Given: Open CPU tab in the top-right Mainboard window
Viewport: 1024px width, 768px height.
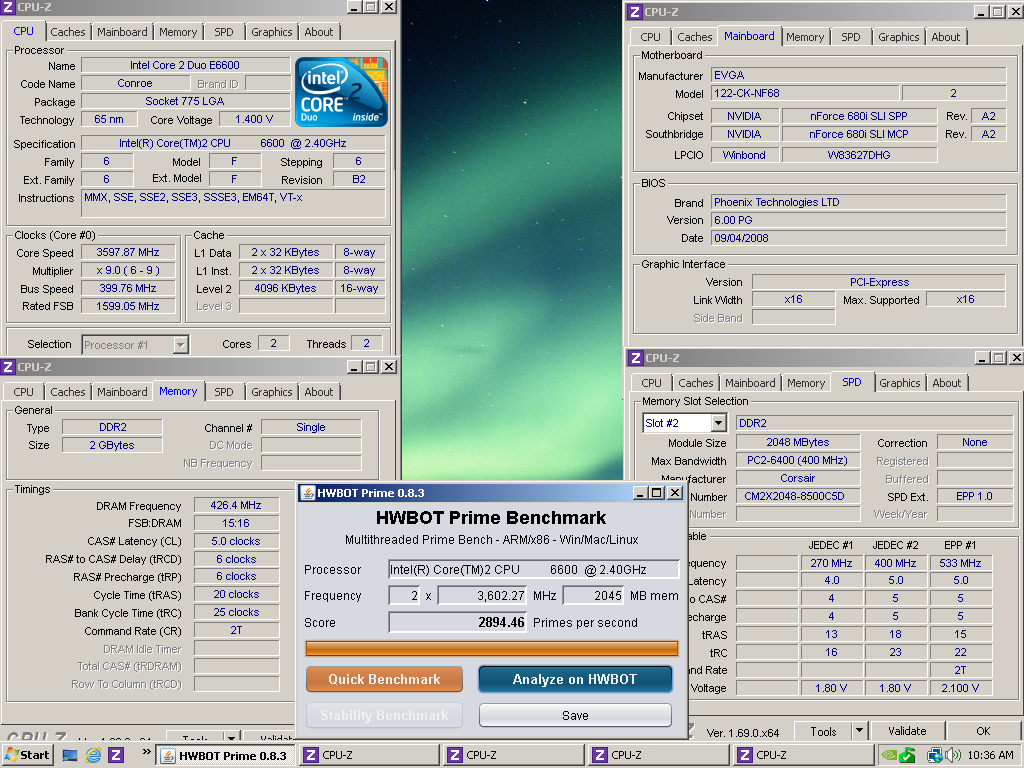Looking at the screenshot, I should (x=650, y=37).
